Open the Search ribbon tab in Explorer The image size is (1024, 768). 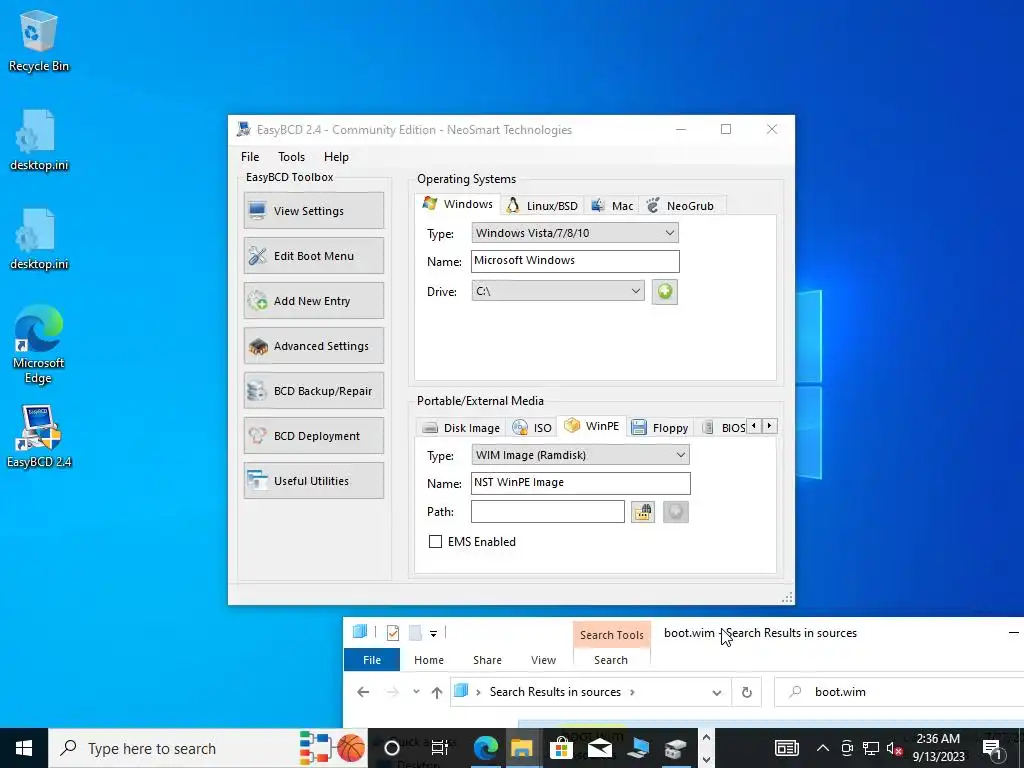point(611,660)
